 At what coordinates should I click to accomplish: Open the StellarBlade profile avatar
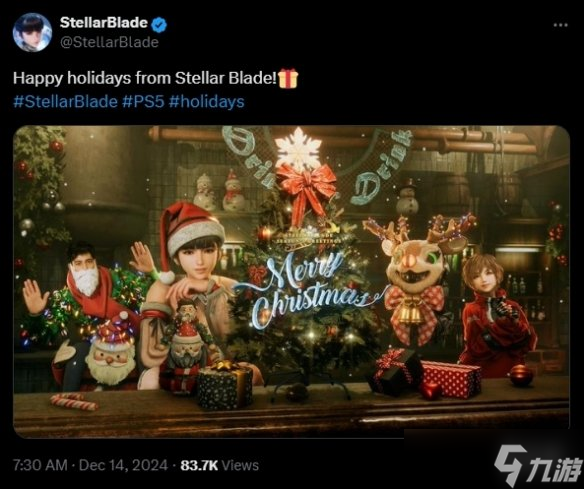click(x=32, y=32)
